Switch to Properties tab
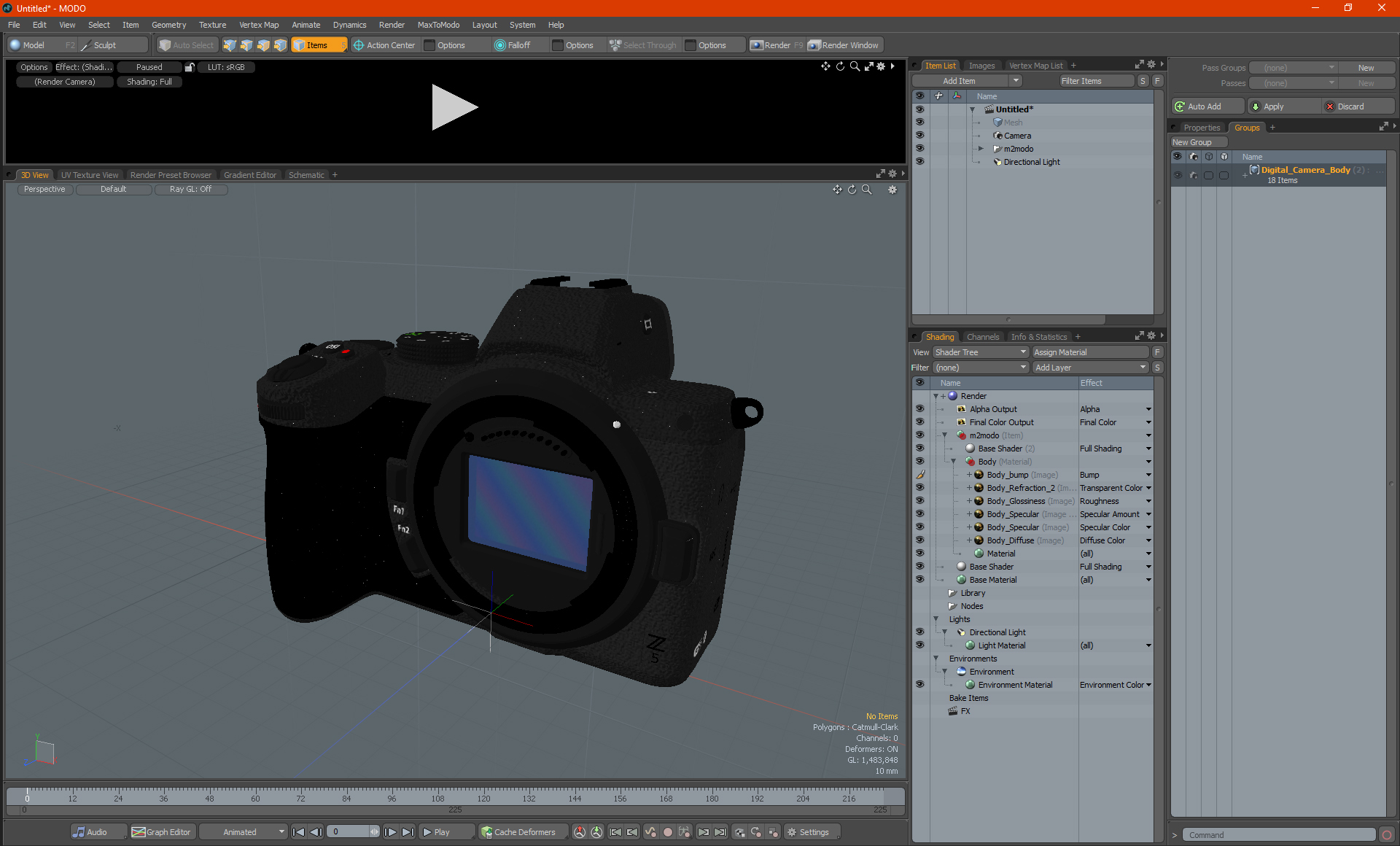Image resolution: width=1400 pixels, height=846 pixels. pyautogui.click(x=1202, y=128)
